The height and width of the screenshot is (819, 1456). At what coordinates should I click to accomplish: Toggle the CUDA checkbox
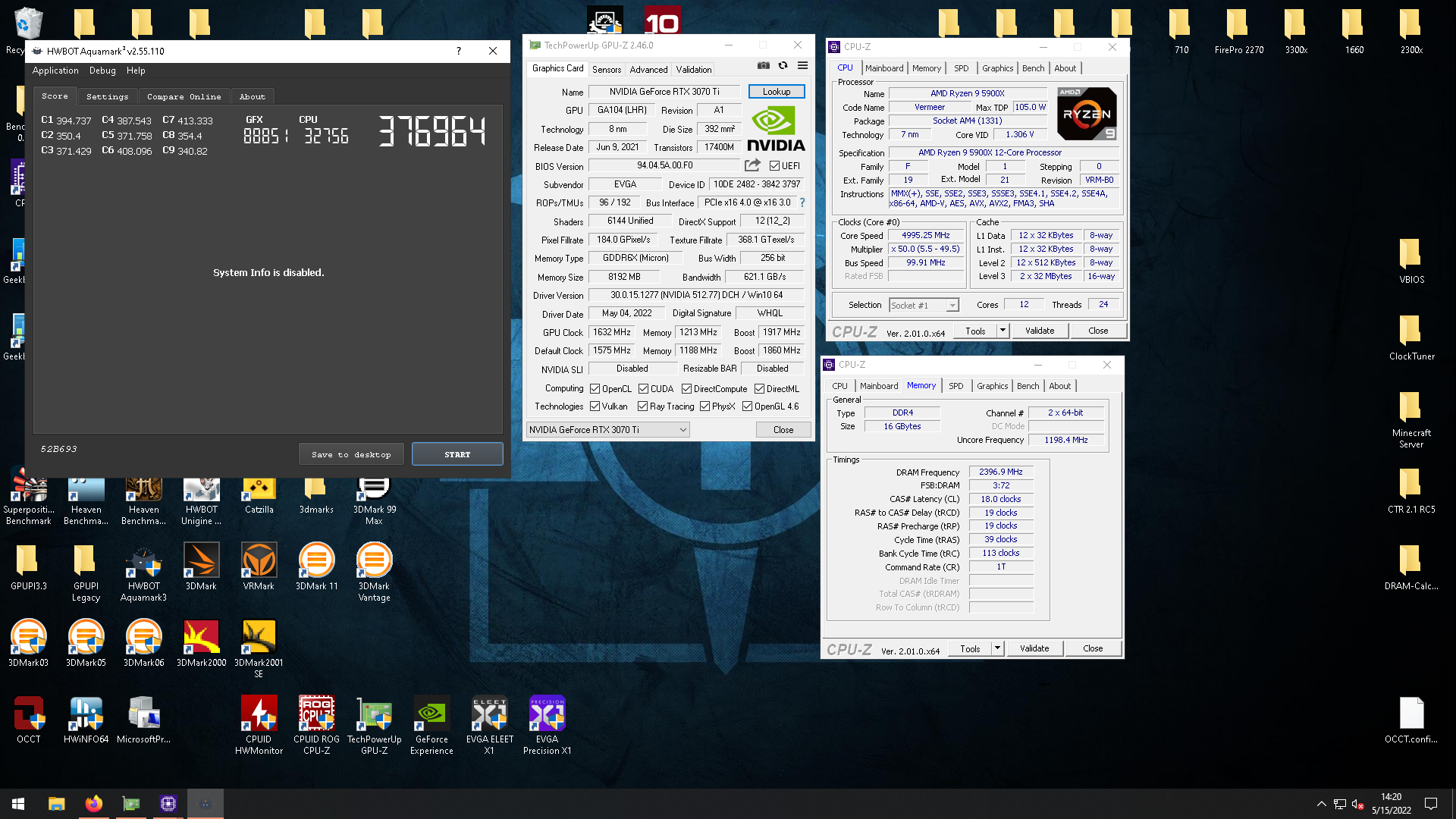[643, 388]
